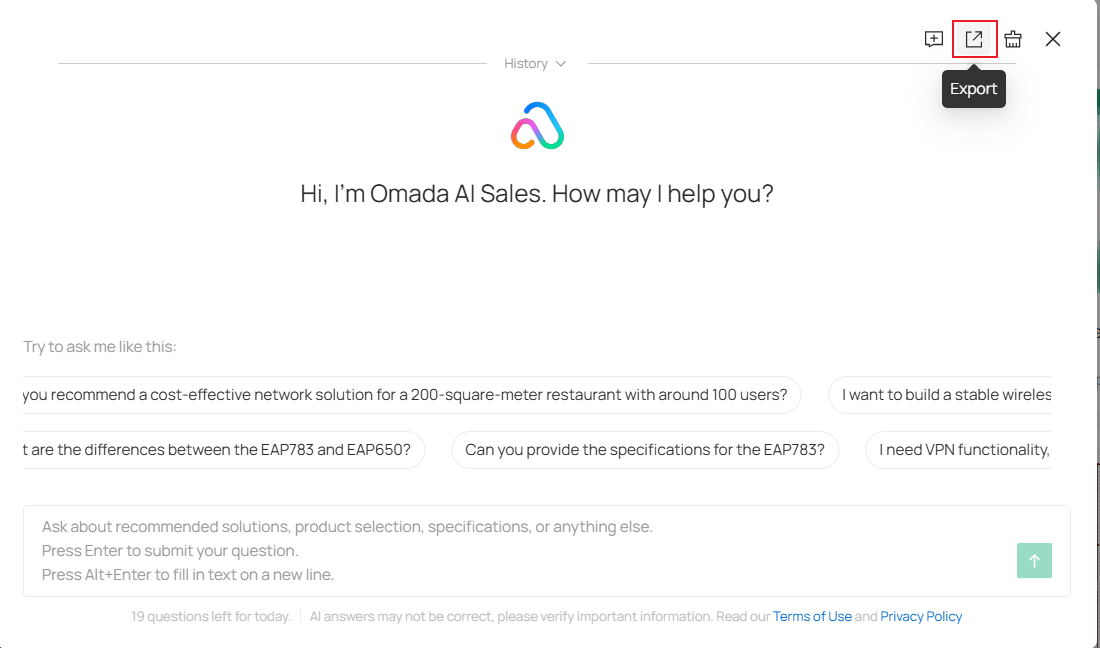Close the Omada AI Sales window

pos(1053,39)
